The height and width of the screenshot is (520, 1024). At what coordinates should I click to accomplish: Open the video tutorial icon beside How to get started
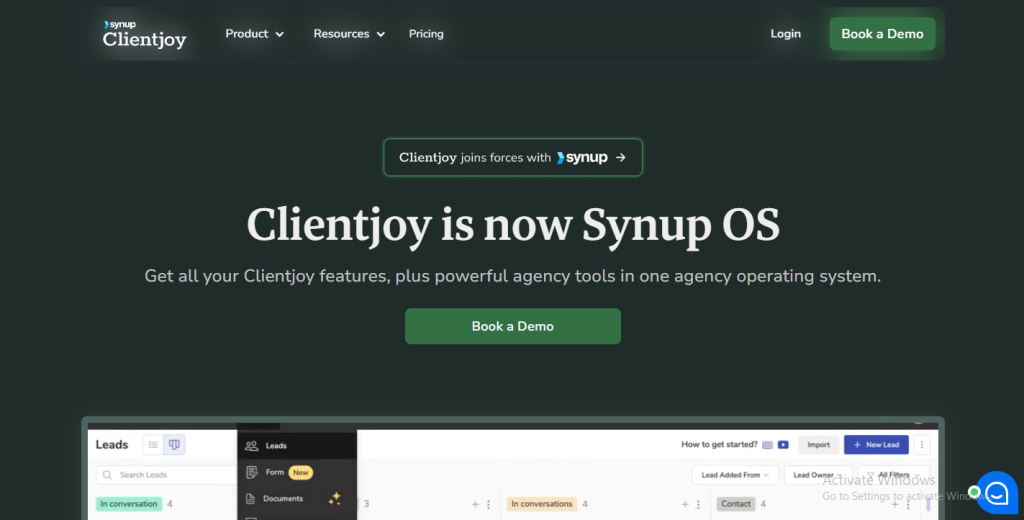click(x=783, y=445)
